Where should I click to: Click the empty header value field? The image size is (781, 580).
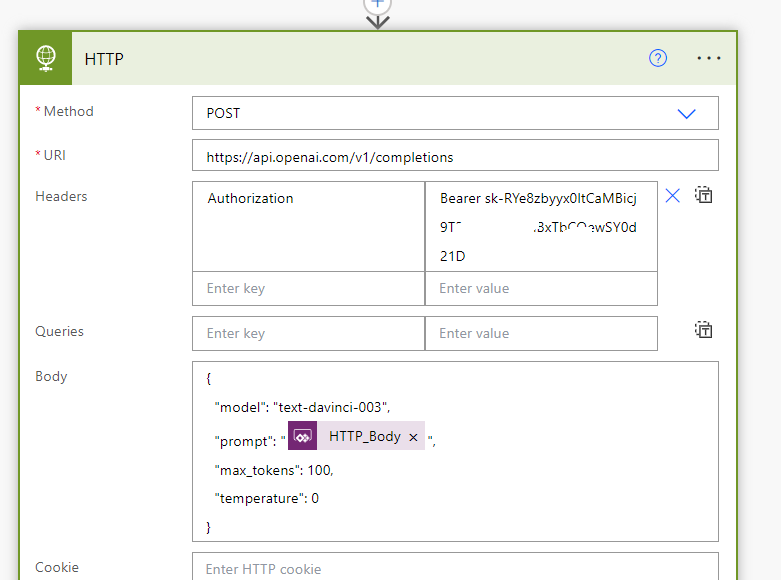pyautogui.click(x=540, y=289)
